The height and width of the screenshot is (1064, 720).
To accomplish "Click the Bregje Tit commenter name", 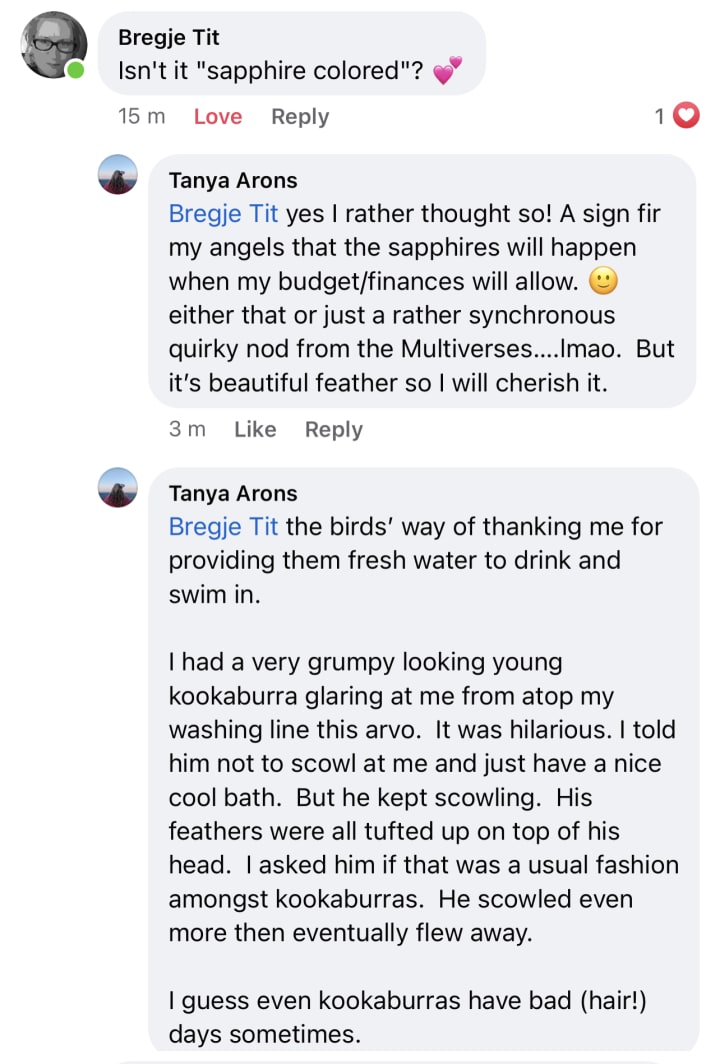I will [168, 37].
